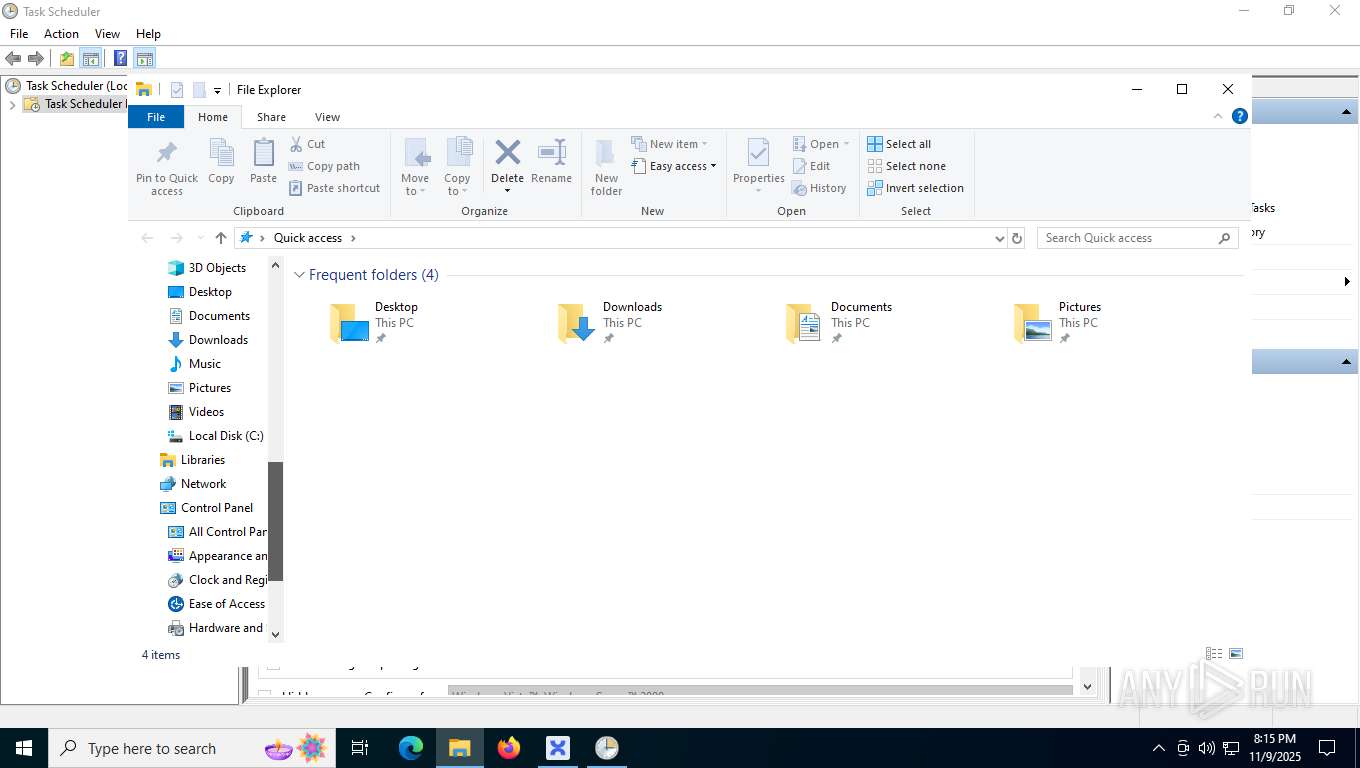Click the Properties icon in ribbon
The image size is (1360, 768).
pyautogui.click(x=758, y=153)
